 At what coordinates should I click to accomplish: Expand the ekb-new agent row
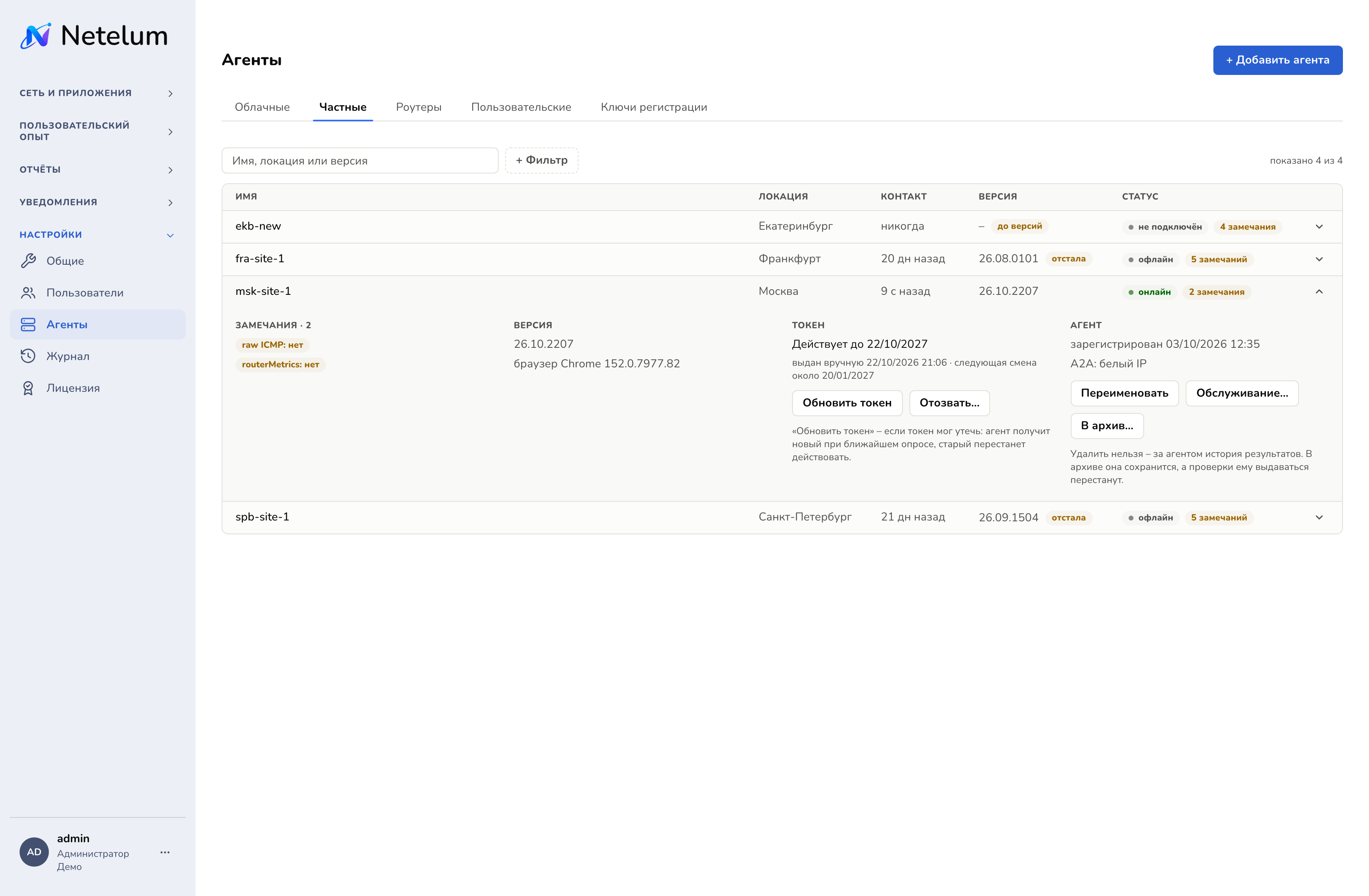point(1319,226)
